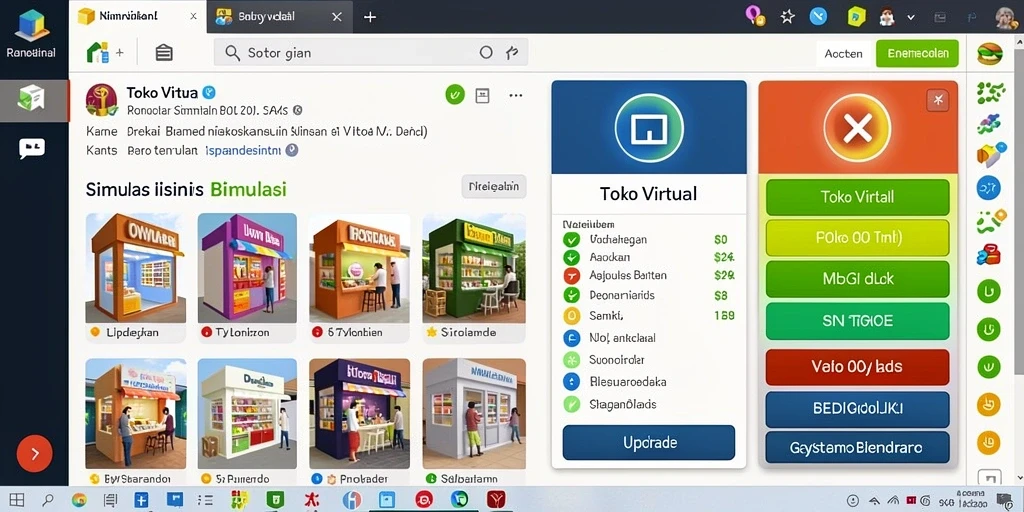Image resolution: width=1024 pixels, height=512 pixels.
Task: Click the info icon next to Ispandesintni
Action: pyautogui.click(x=292, y=150)
